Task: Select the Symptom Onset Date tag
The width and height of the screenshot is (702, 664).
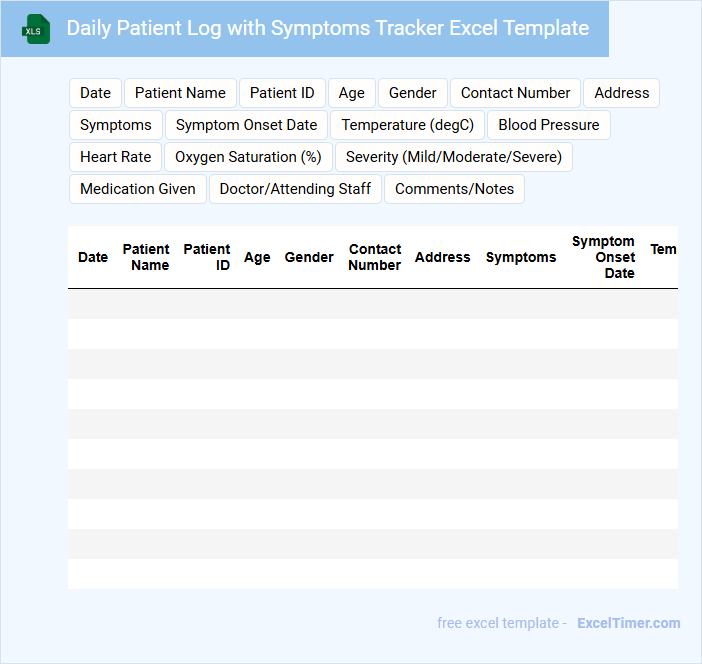Action: [x=246, y=125]
